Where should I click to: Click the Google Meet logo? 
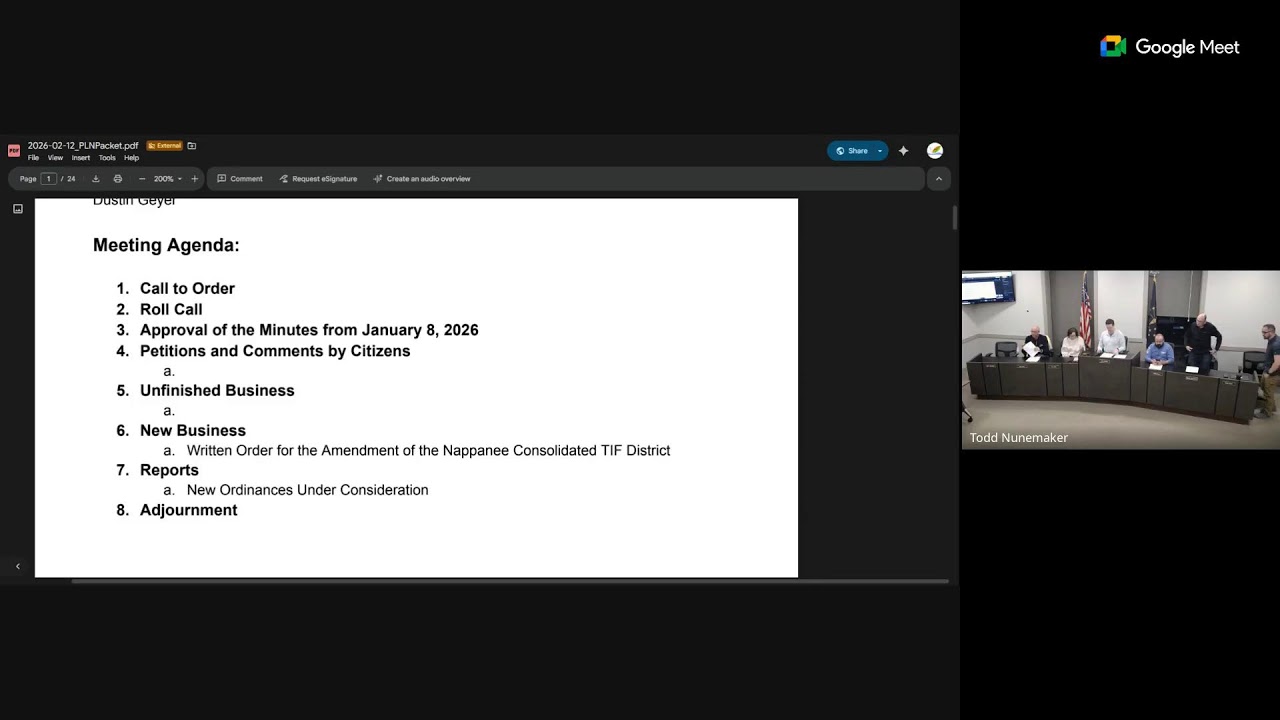(x=1169, y=47)
